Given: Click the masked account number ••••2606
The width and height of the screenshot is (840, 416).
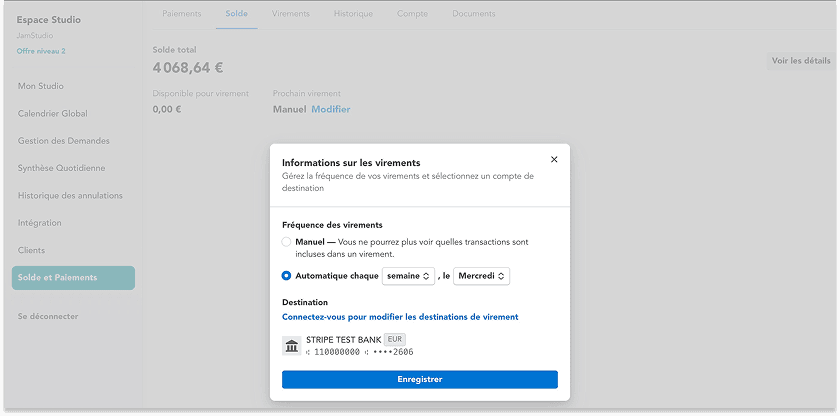Looking at the screenshot, I should 392,352.
